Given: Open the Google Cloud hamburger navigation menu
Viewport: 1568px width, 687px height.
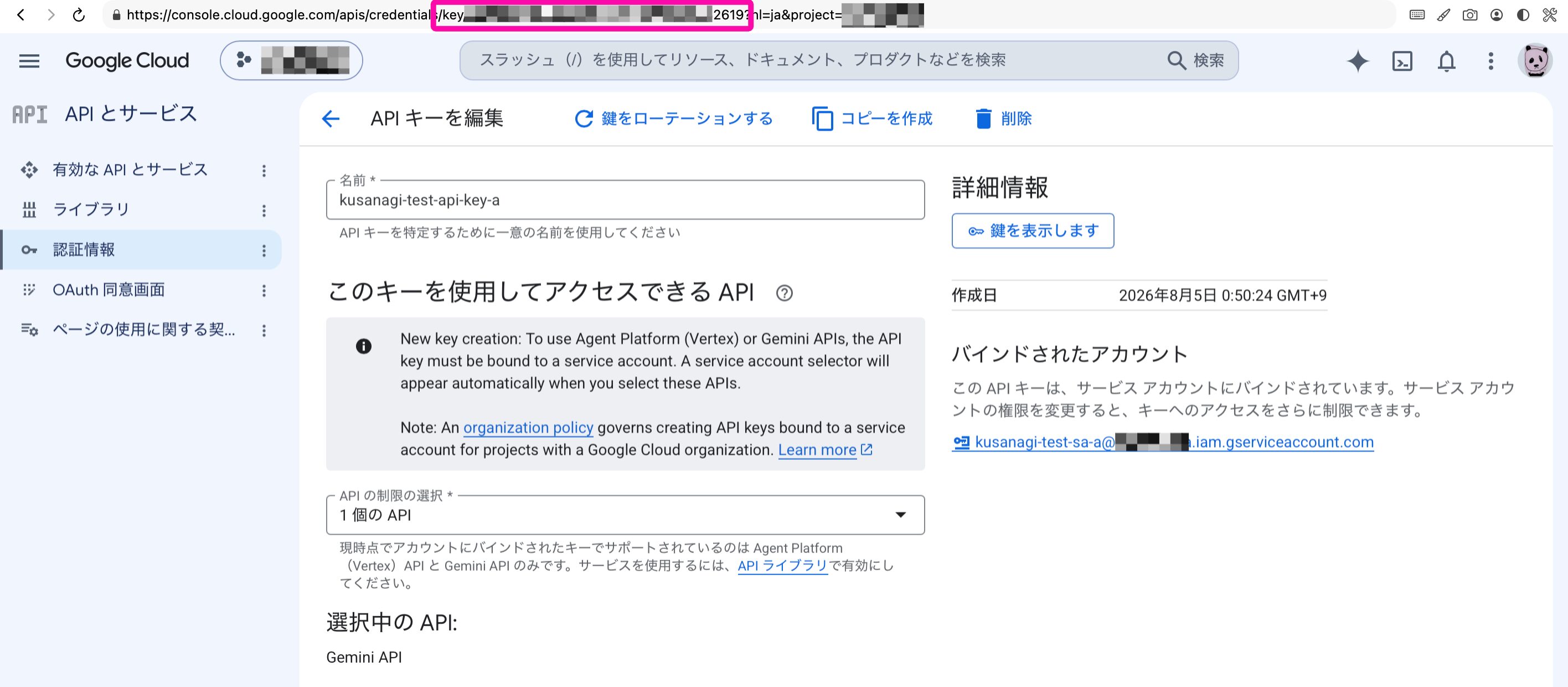Looking at the screenshot, I should 29,61.
